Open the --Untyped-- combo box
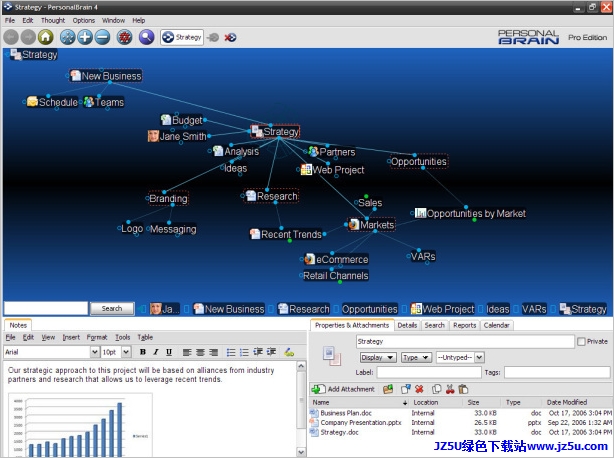 (x=460, y=357)
